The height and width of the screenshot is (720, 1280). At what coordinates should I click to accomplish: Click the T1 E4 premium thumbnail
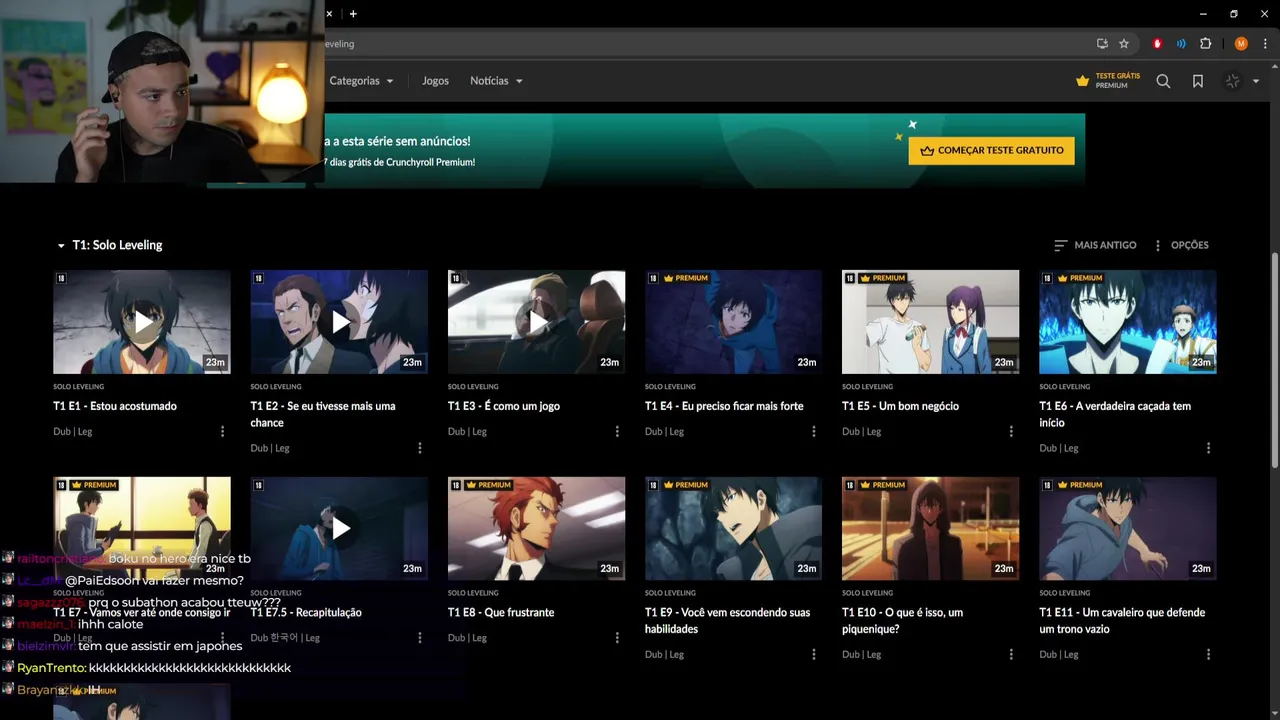(x=733, y=322)
